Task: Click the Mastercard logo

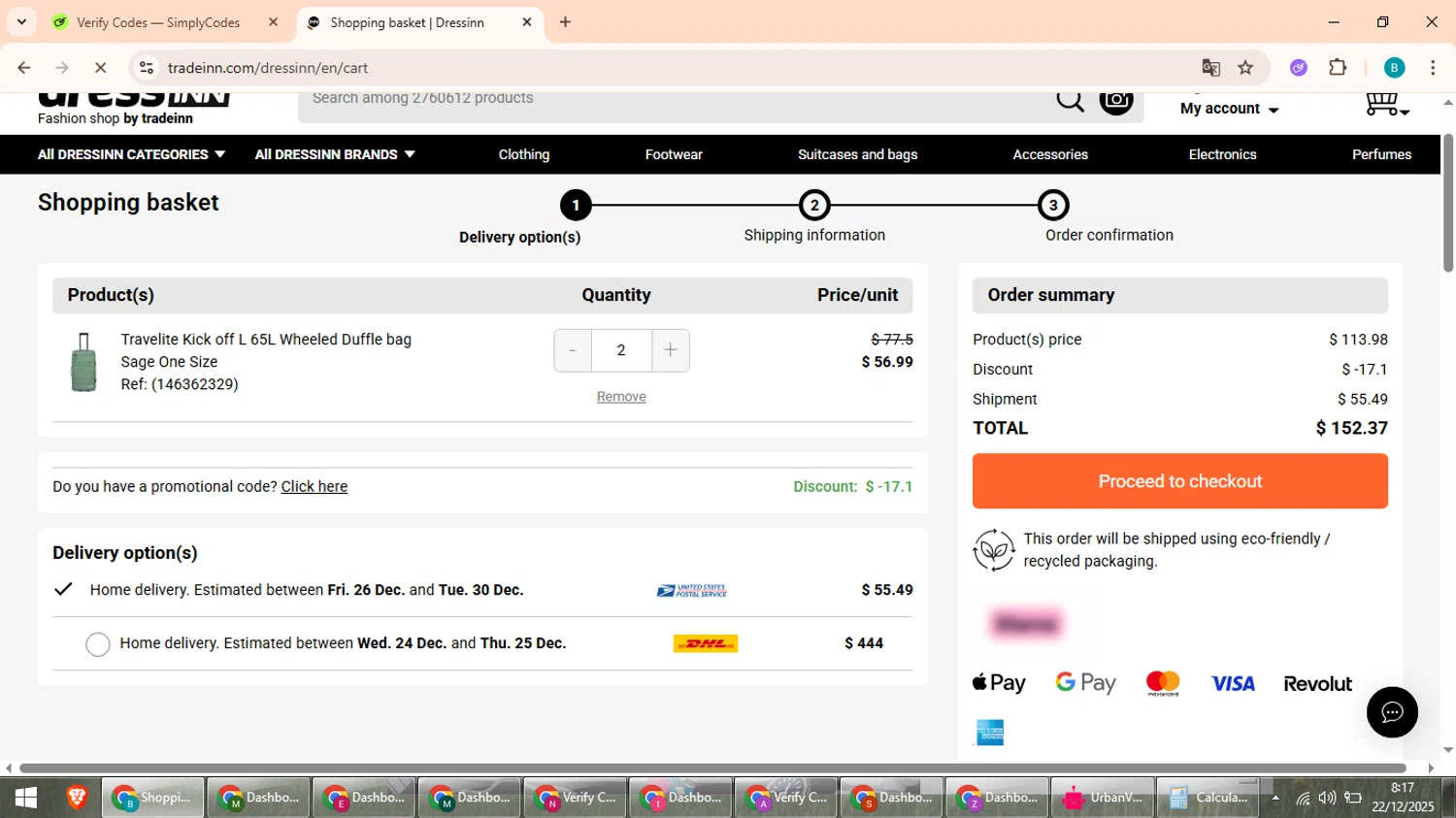Action: coord(1163,683)
